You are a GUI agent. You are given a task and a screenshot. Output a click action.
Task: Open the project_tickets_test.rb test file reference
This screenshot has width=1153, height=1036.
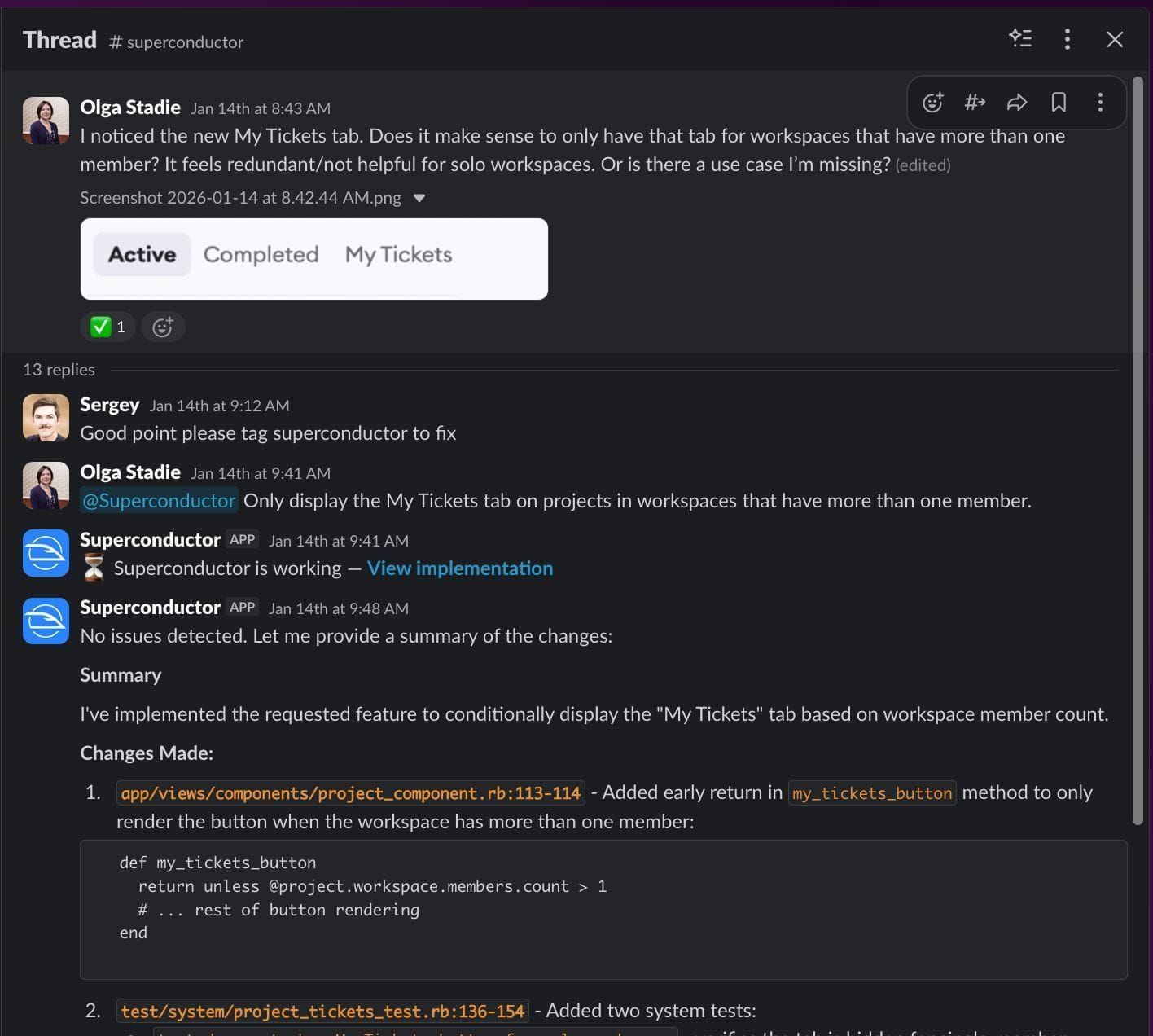[322, 1011]
